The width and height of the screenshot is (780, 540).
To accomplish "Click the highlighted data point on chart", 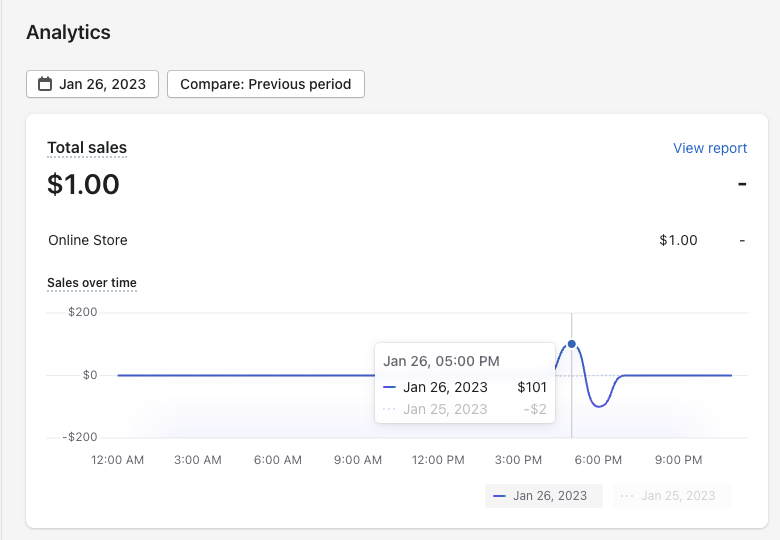I will click(x=572, y=344).
